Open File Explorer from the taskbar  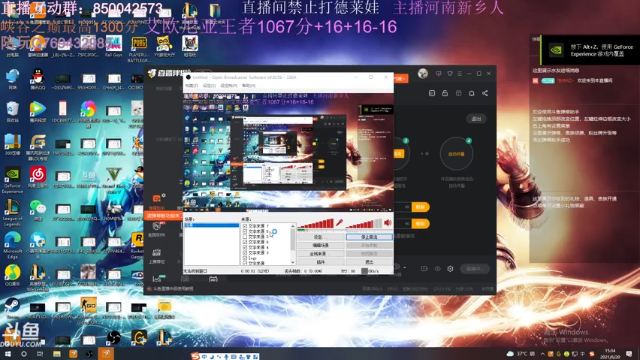point(57,354)
